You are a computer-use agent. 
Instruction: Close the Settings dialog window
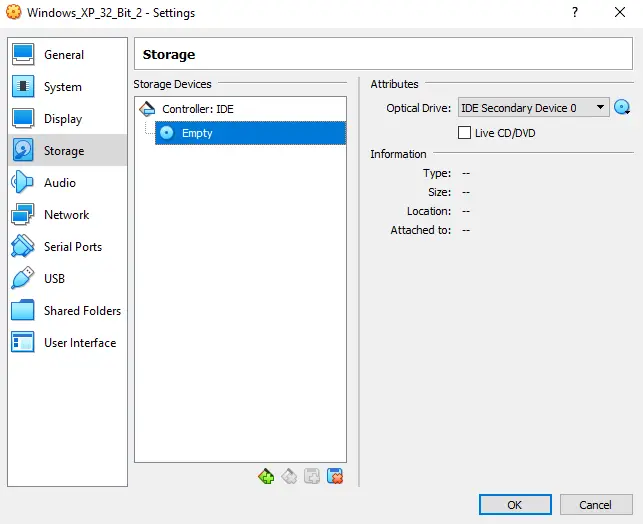pos(620,12)
